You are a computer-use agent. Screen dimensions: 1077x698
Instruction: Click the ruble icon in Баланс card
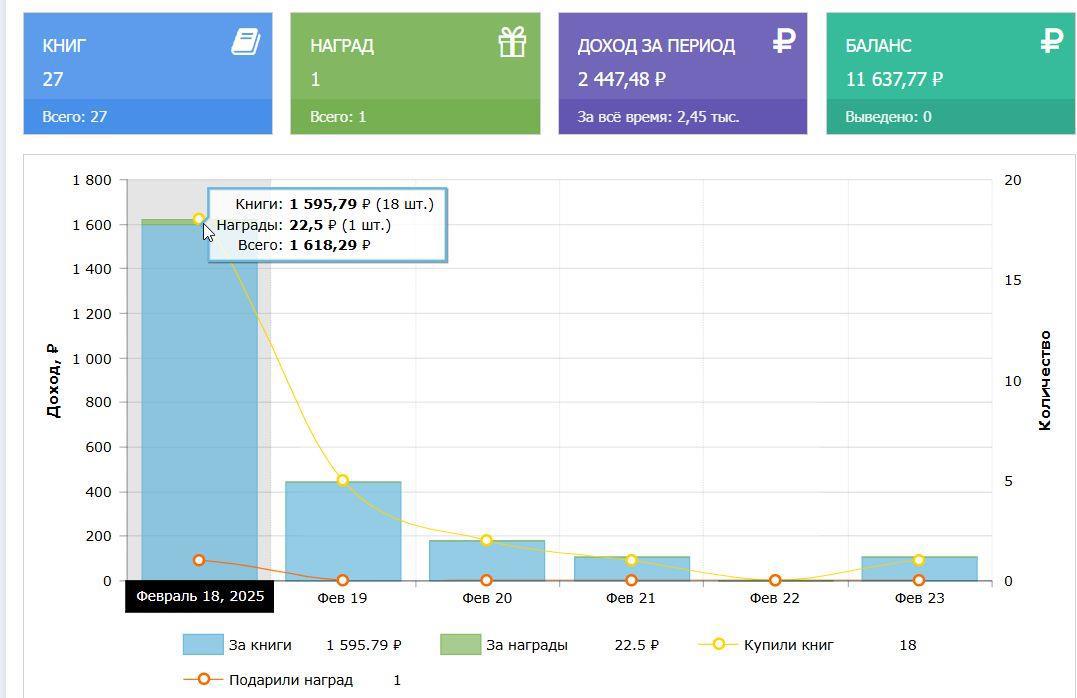click(x=1051, y=41)
